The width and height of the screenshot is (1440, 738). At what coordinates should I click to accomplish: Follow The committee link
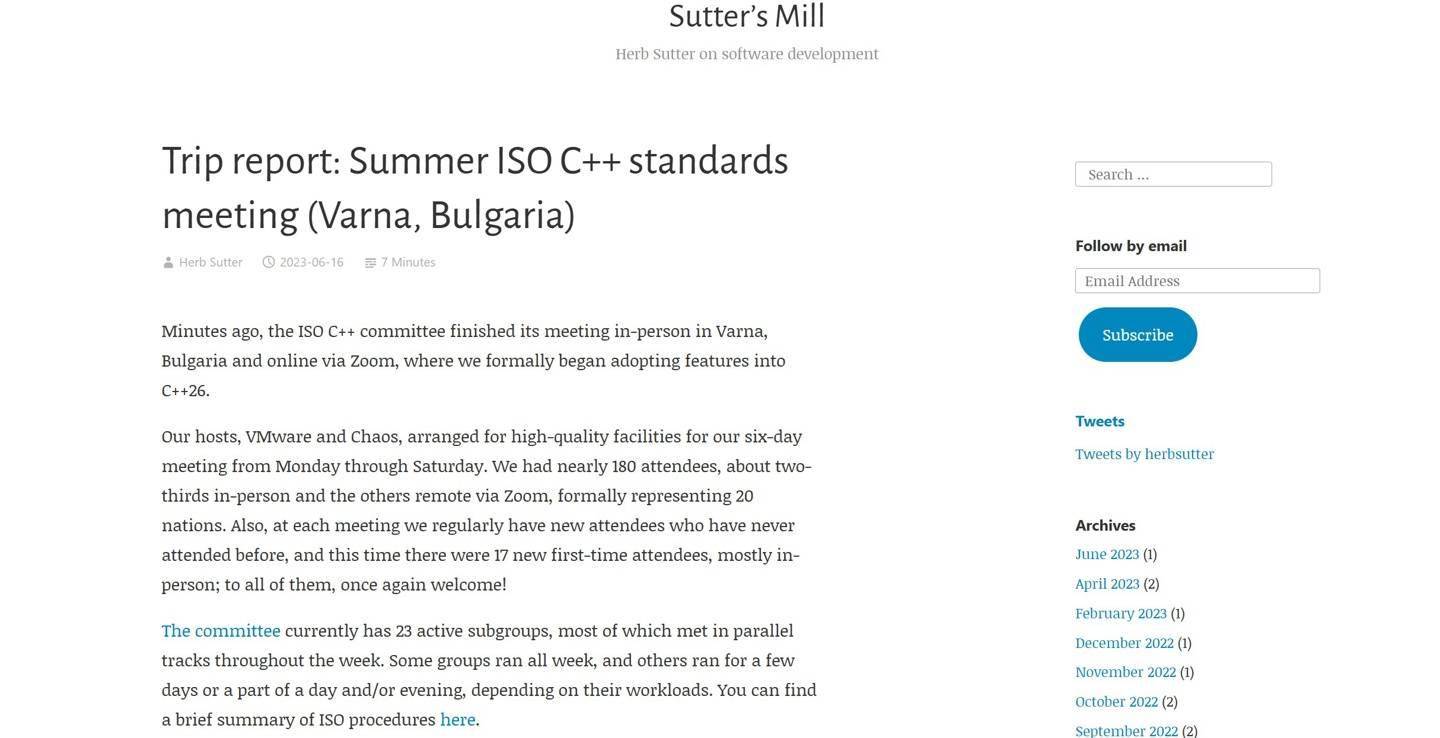pos(221,631)
